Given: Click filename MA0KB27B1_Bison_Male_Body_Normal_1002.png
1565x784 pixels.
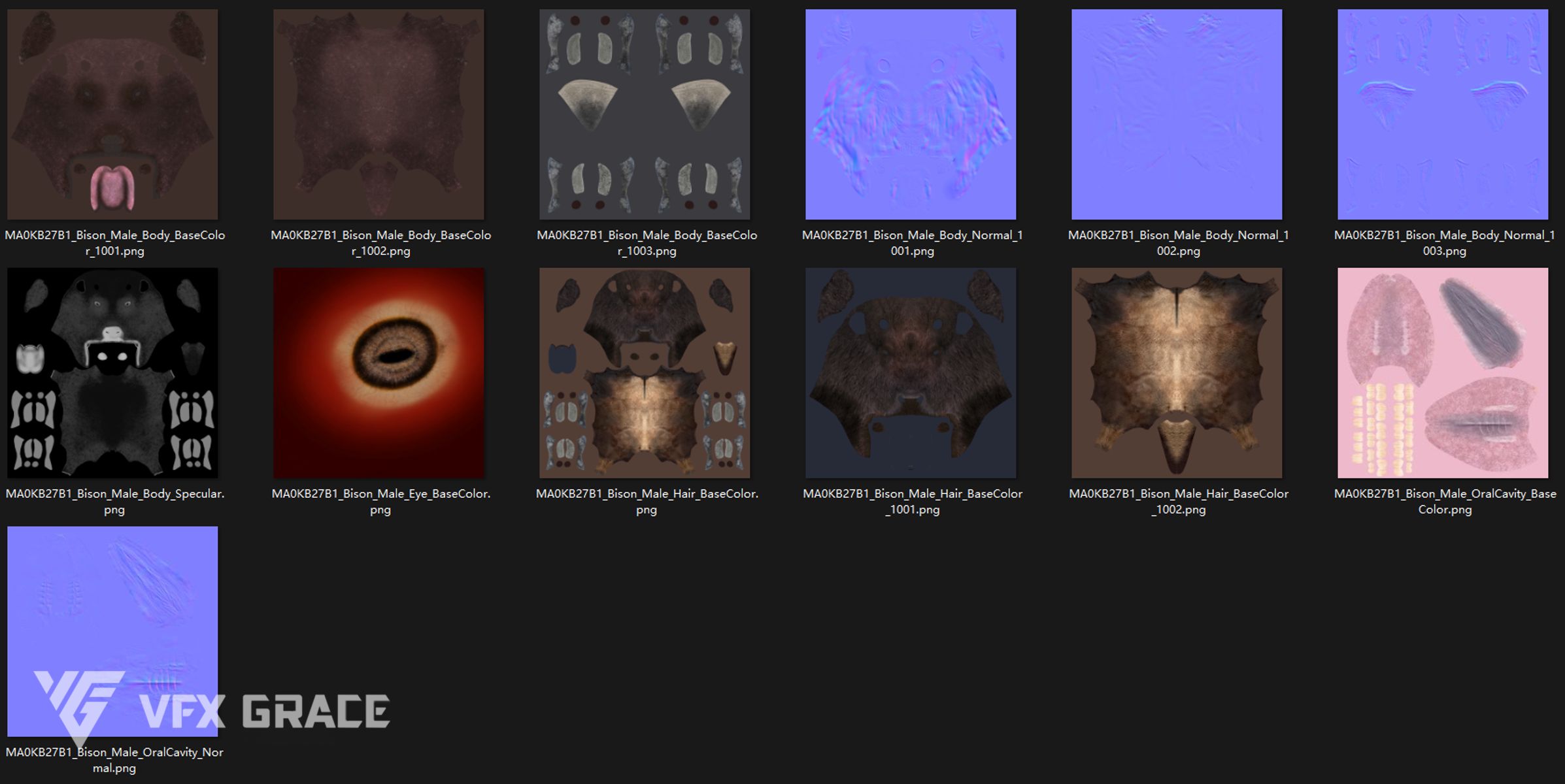Looking at the screenshot, I should (1179, 243).
